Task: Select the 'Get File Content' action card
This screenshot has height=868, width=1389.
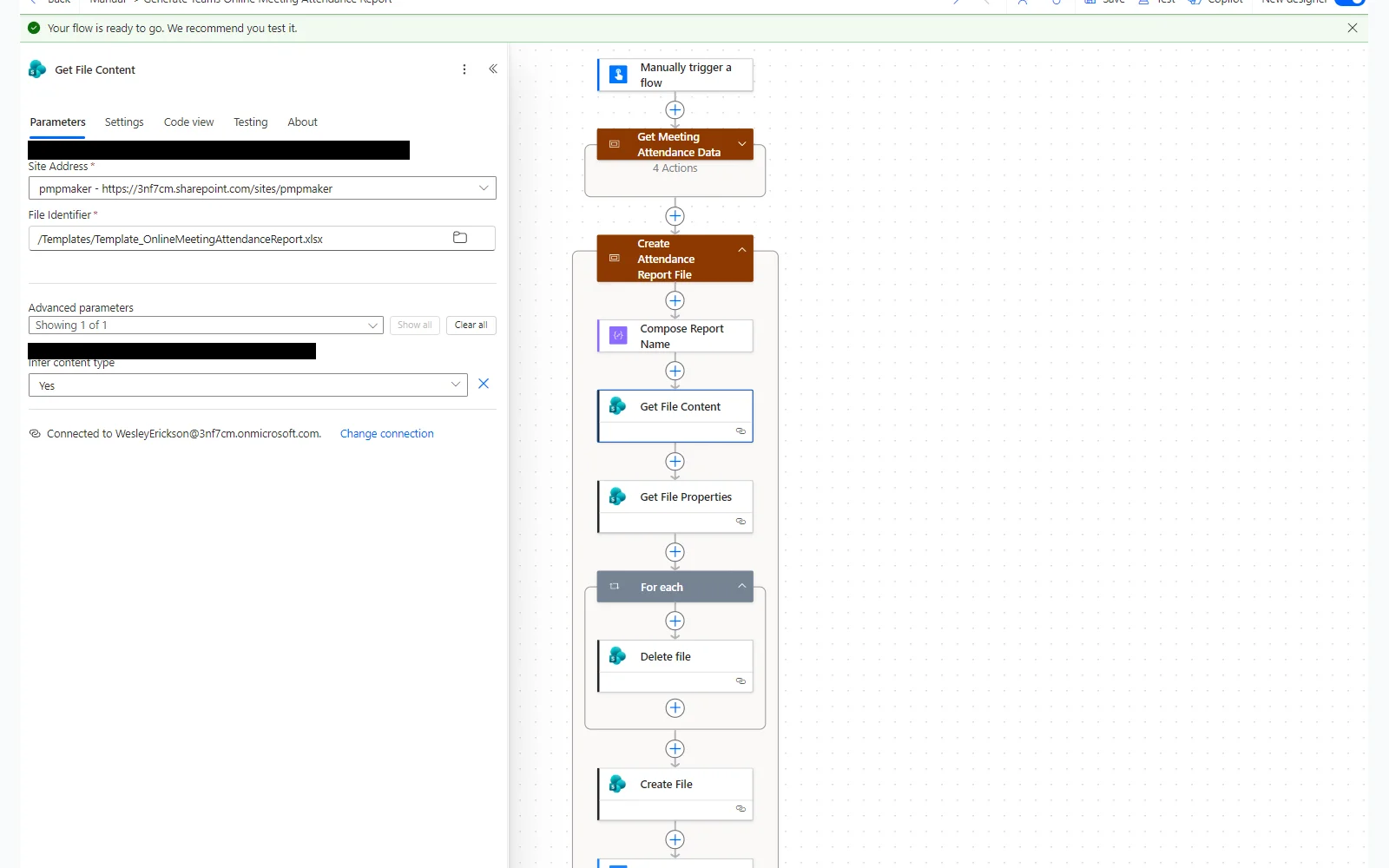Action: point(675,416)
